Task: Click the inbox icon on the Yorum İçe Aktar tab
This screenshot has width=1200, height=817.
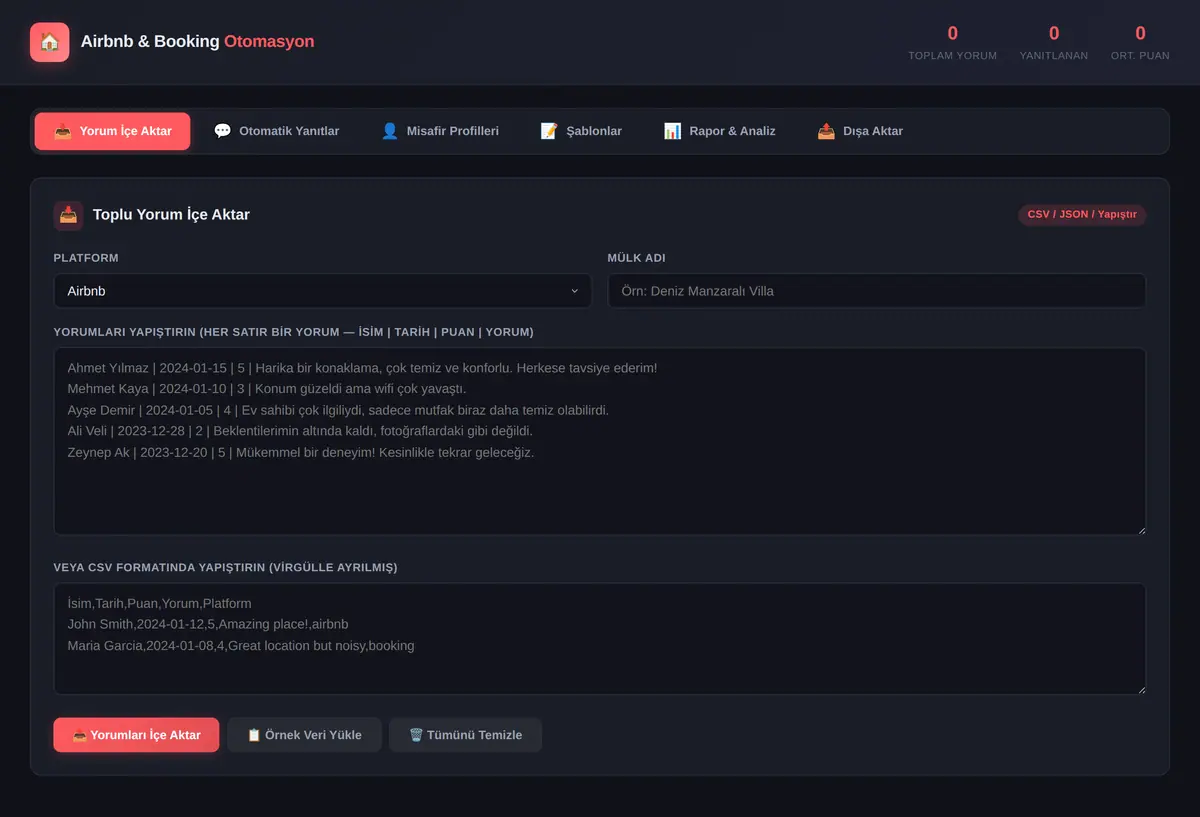Action: [62, 131]
